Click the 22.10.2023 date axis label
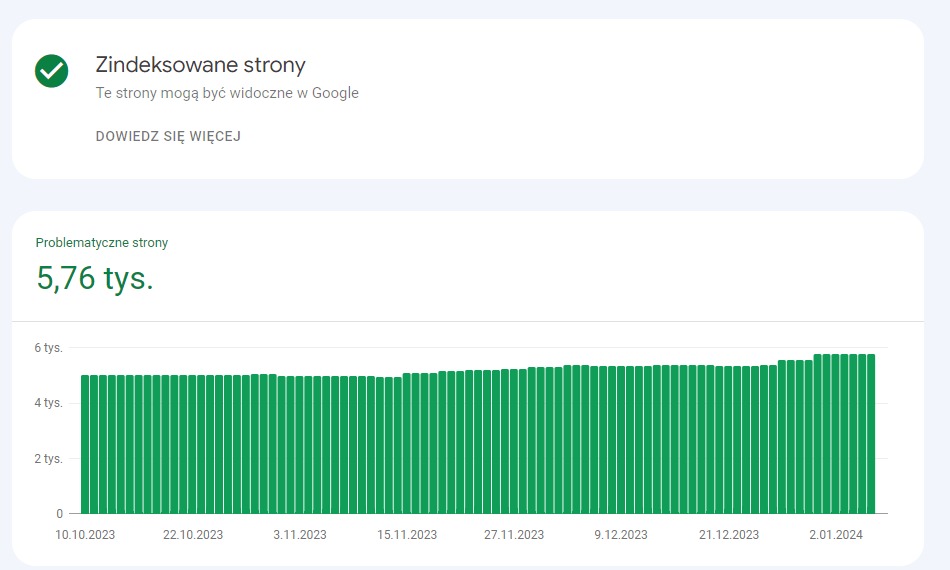The height and width of the screenshot is (570, 950). click(x=193, y=535)
